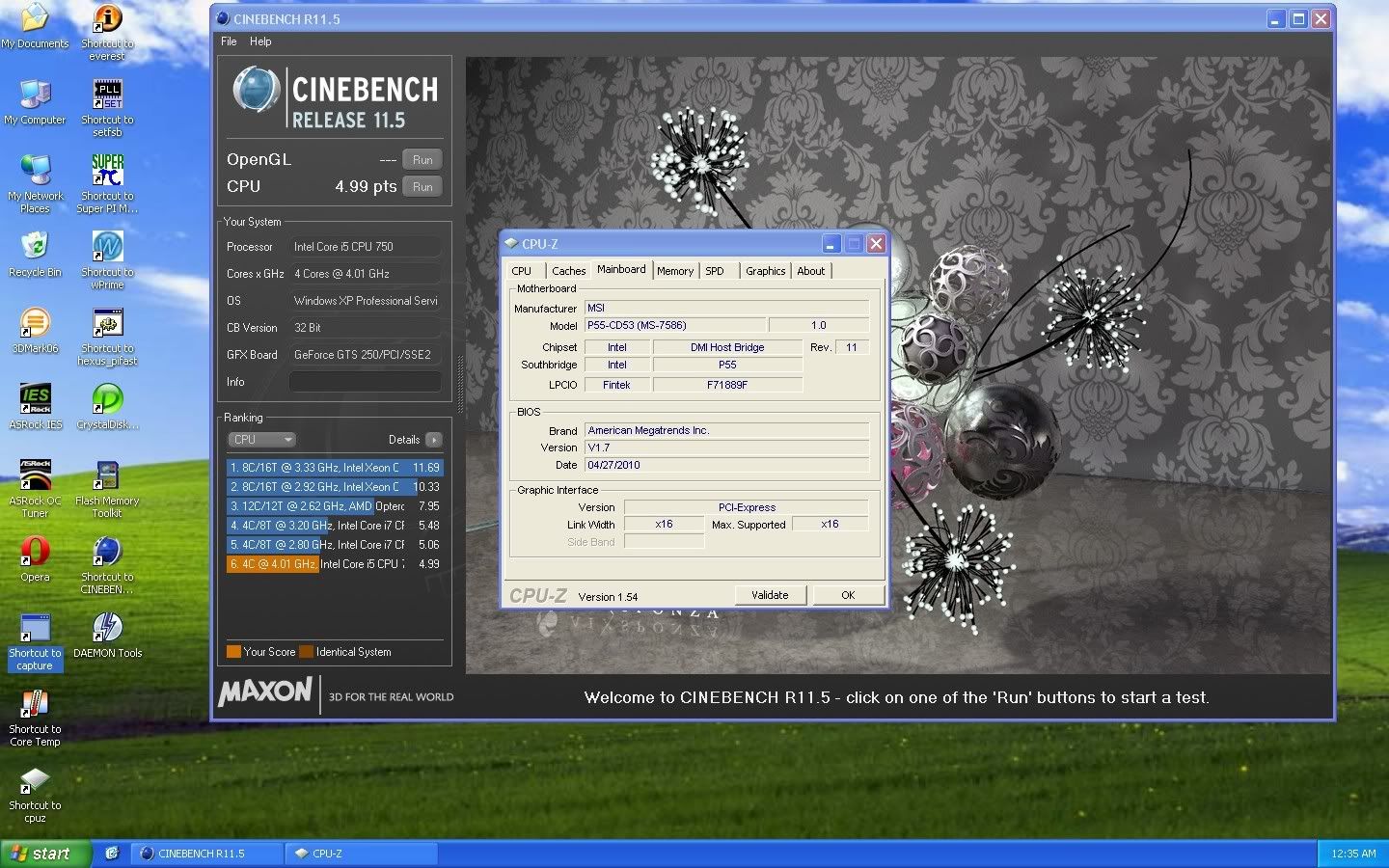Switch to the Caches tab in CPU-Z
This screenshot has height=868, width=1389.
coord(568,271)
